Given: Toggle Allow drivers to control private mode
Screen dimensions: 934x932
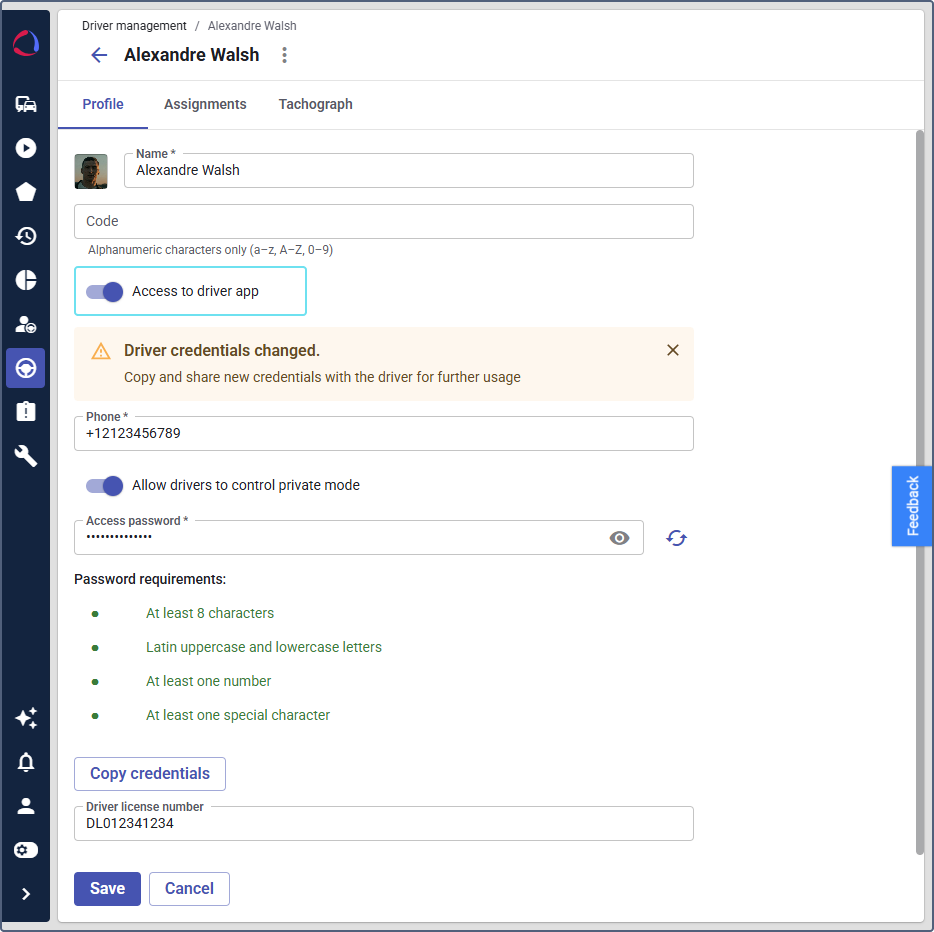Looking at the screenshot, I should (104, 485).
